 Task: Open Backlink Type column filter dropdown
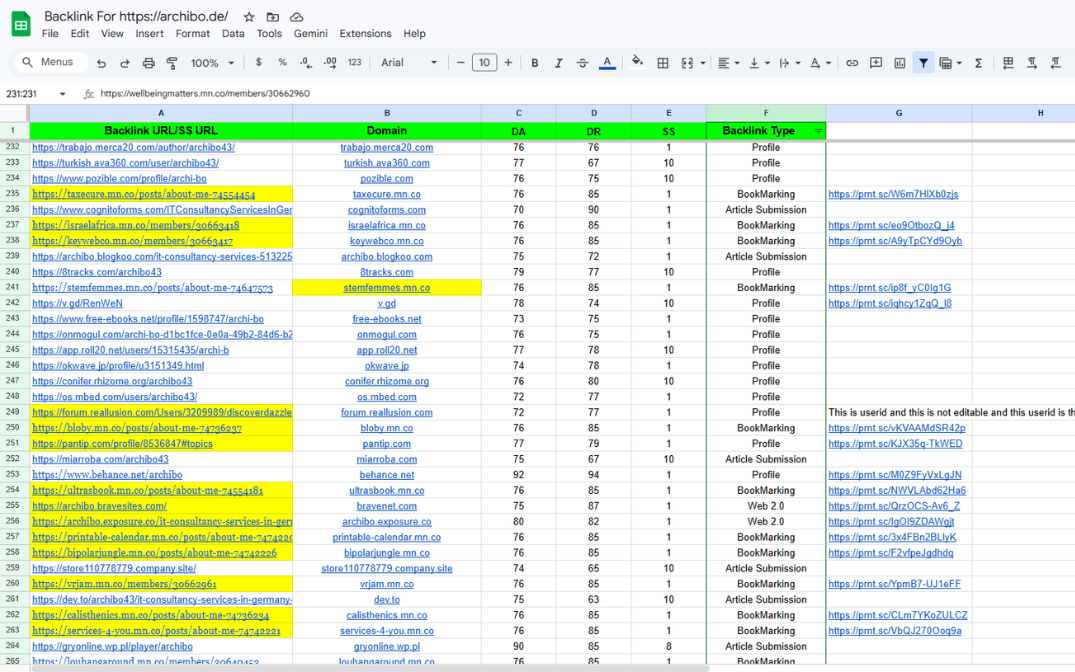click(x=818, y=131)
